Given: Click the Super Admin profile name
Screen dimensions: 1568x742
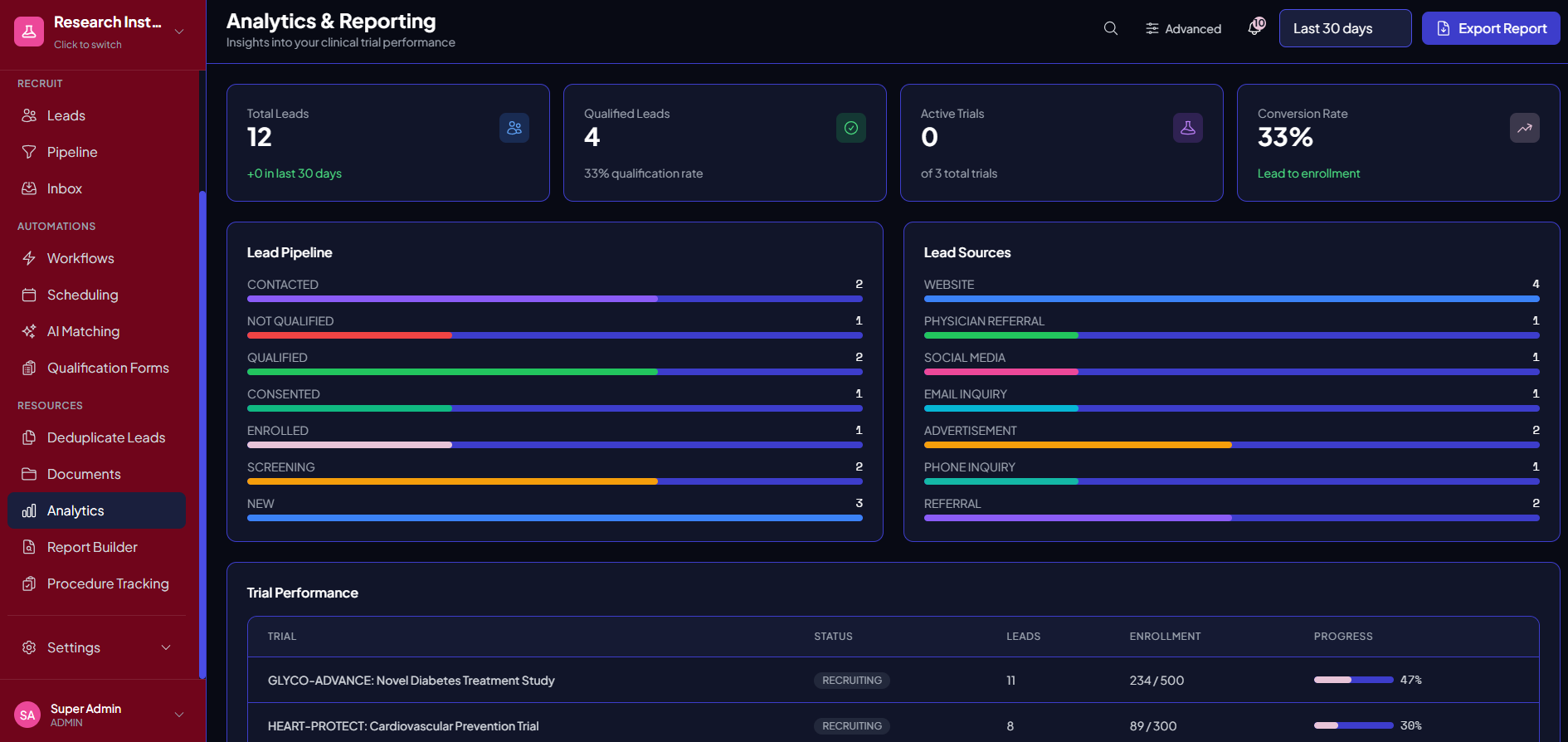Looking at the screenshot, I should coord(85,708).
